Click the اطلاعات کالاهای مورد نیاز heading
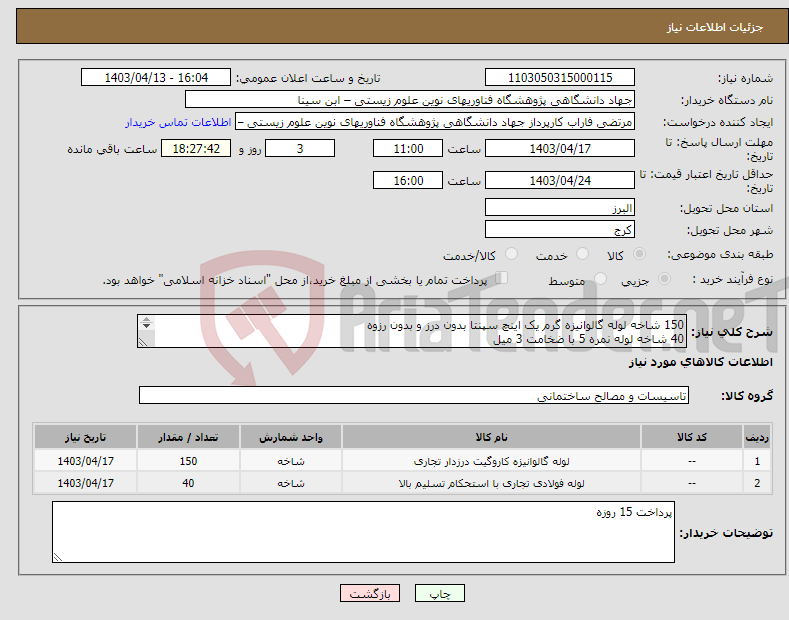The width and height of the screenshot is (789, 620). tap(700, 362)
